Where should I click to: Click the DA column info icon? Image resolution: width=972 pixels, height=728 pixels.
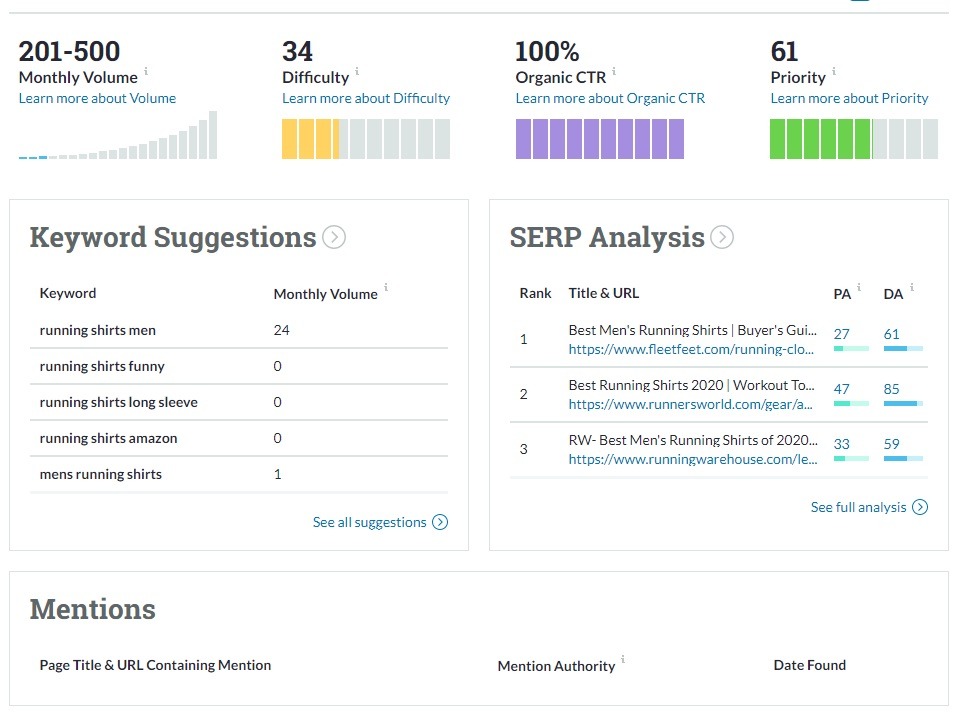(x=912, y=287)
